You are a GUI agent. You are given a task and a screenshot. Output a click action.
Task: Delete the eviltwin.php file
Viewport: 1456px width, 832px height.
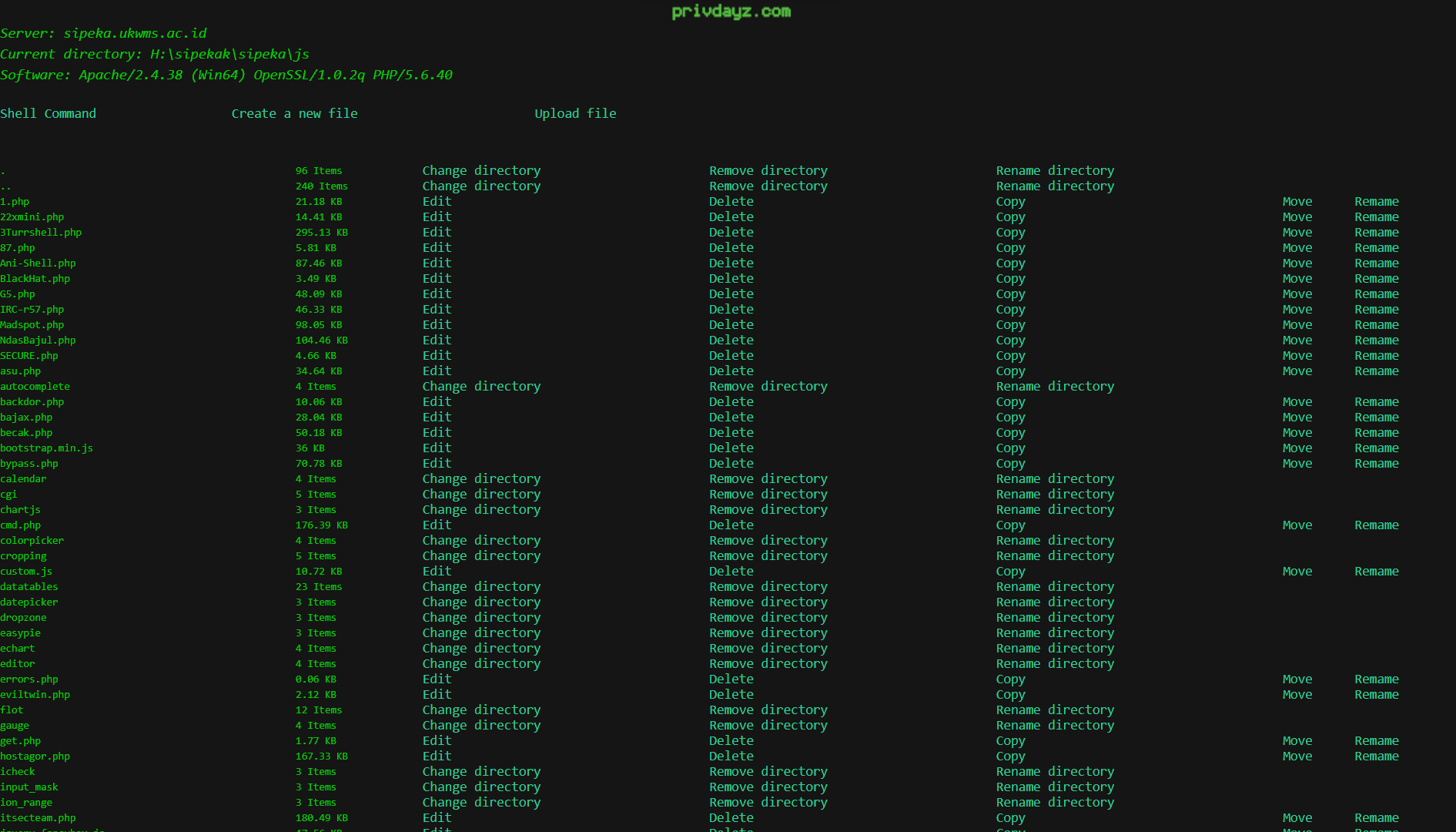click(x=731, y=694)
